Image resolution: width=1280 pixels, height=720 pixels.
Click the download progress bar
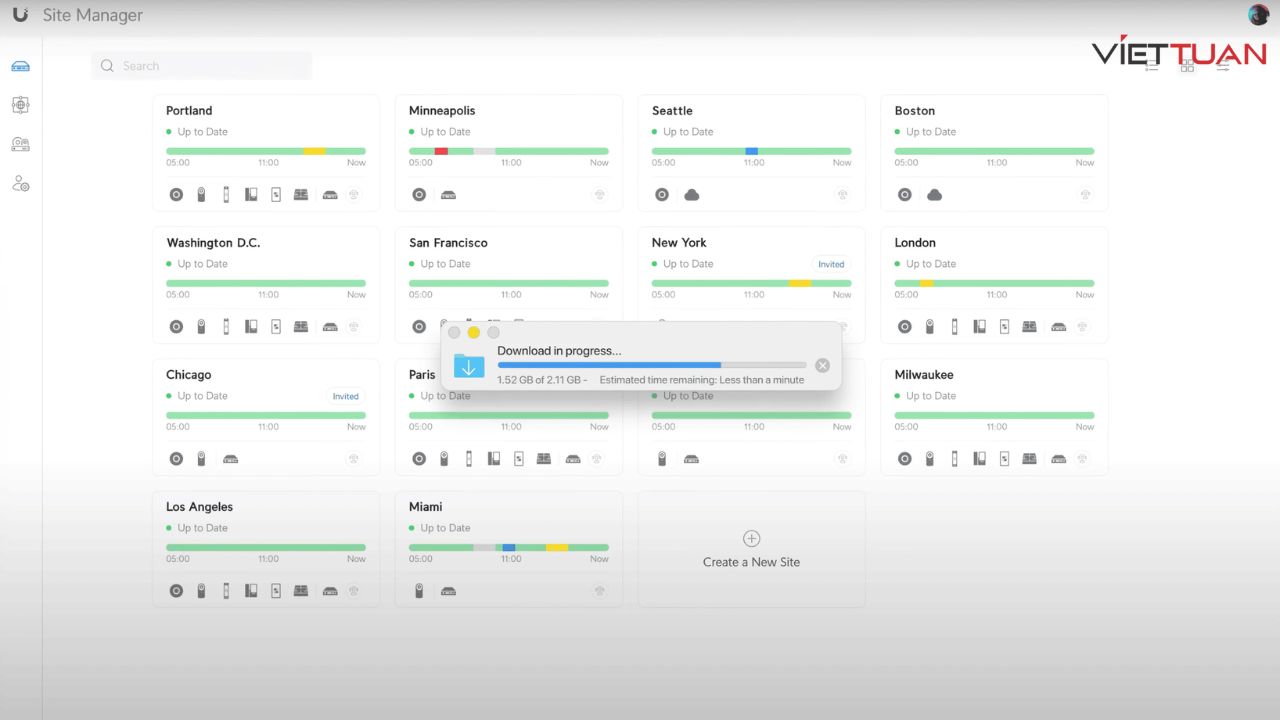click(x=652, y=365)
